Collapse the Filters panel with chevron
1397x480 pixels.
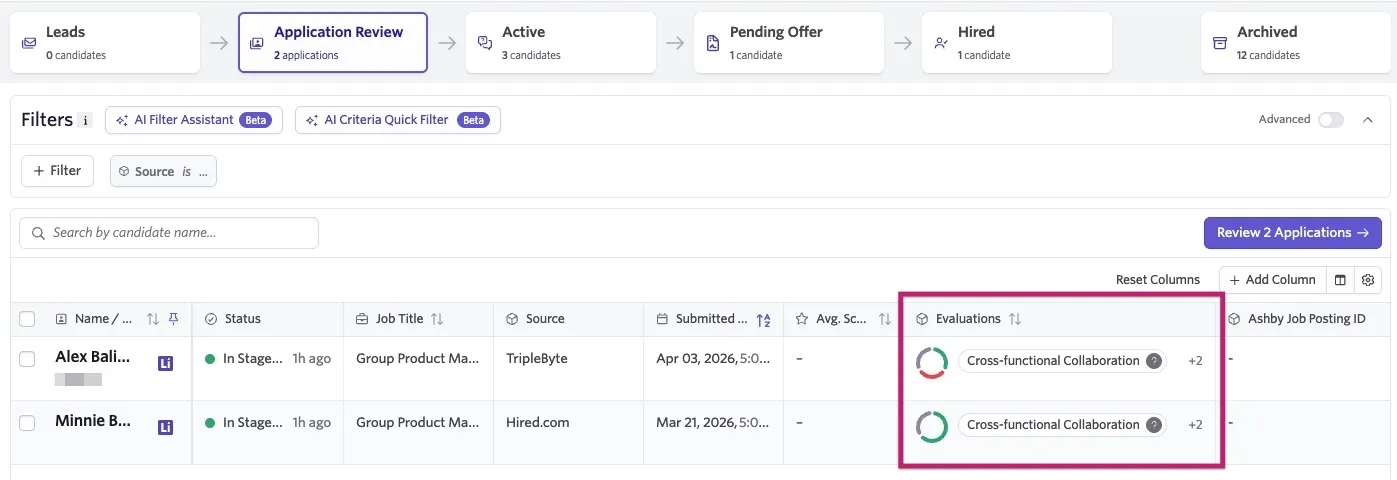coord(1368,120)
